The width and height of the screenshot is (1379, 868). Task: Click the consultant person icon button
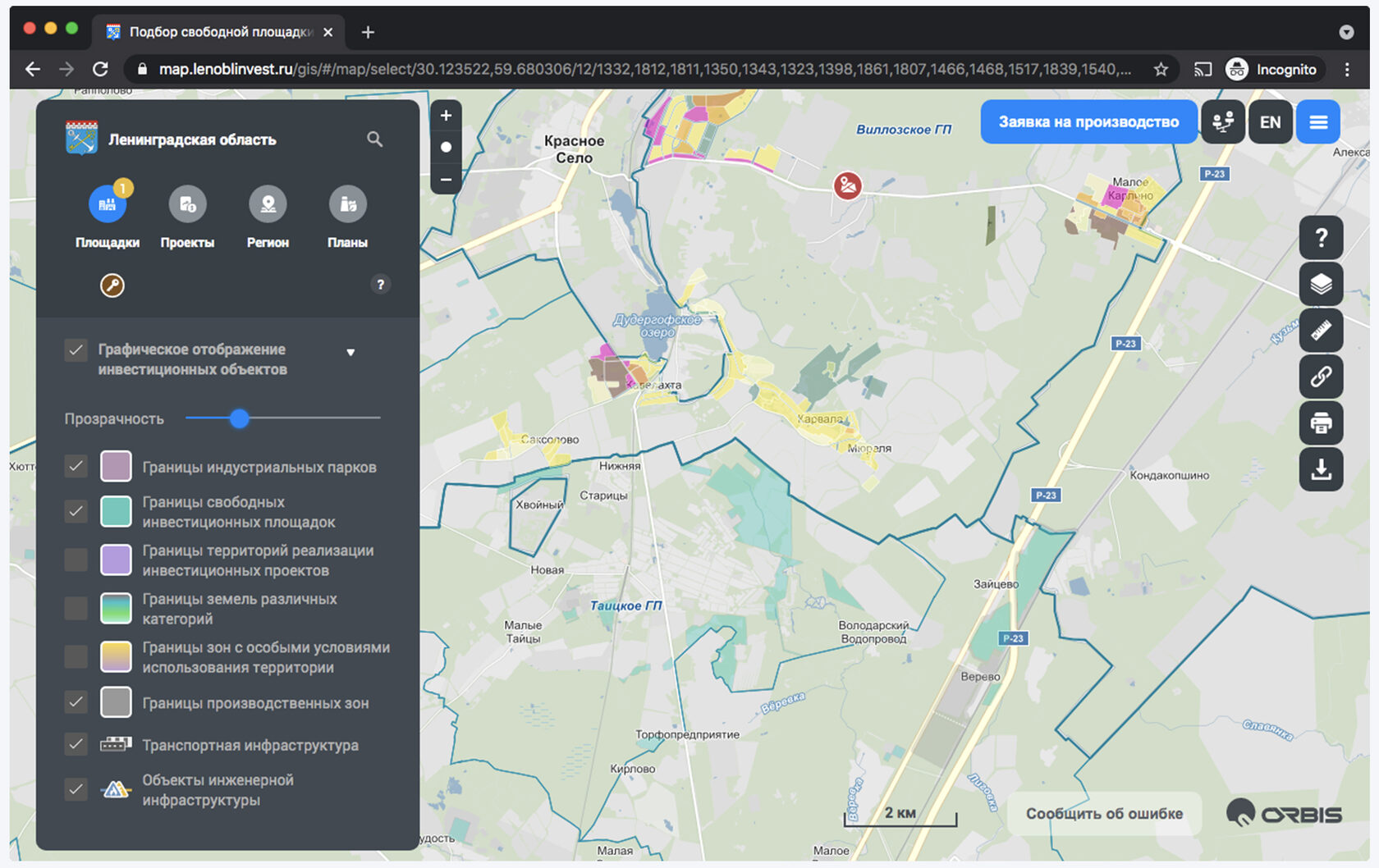[1223, 122]
